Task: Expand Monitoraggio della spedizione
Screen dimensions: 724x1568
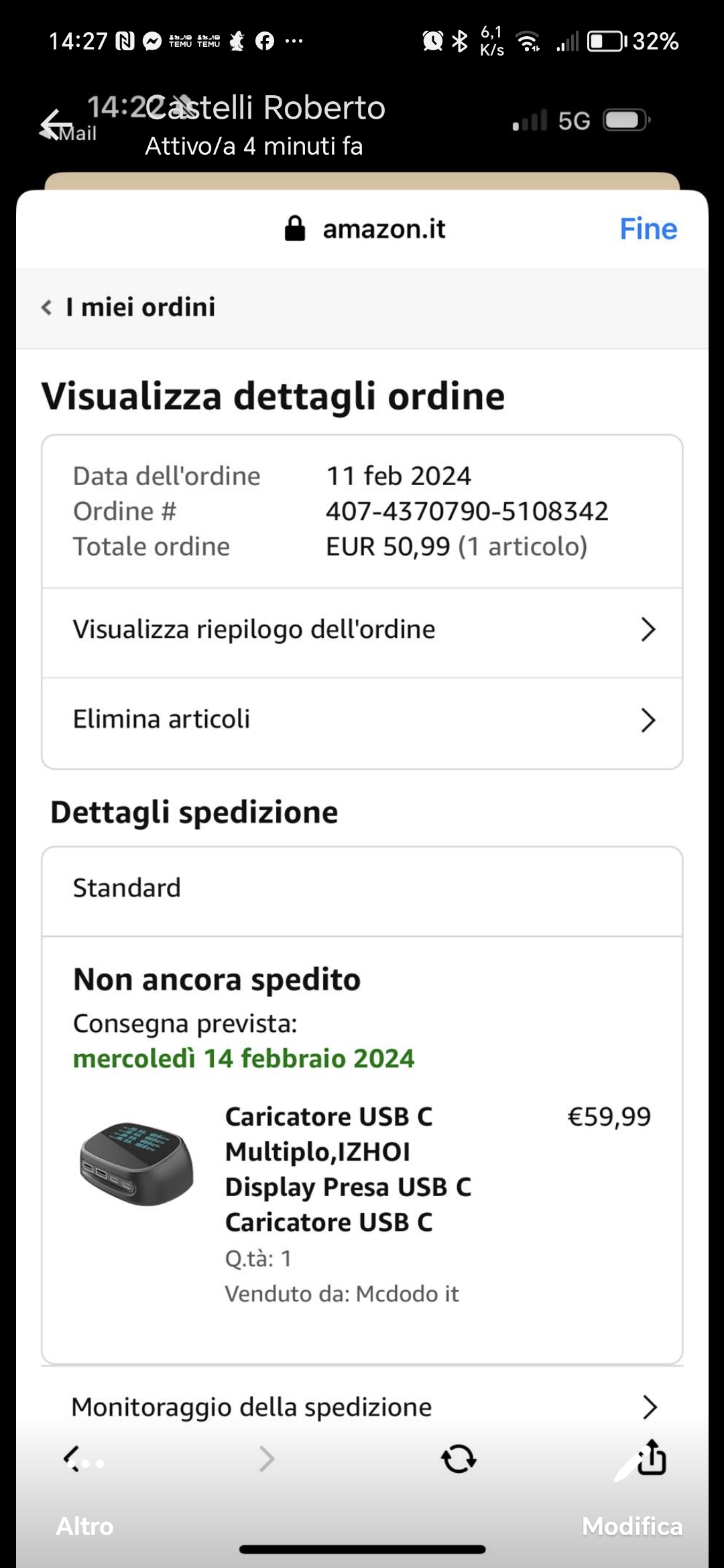Action: pos(362,1407)
